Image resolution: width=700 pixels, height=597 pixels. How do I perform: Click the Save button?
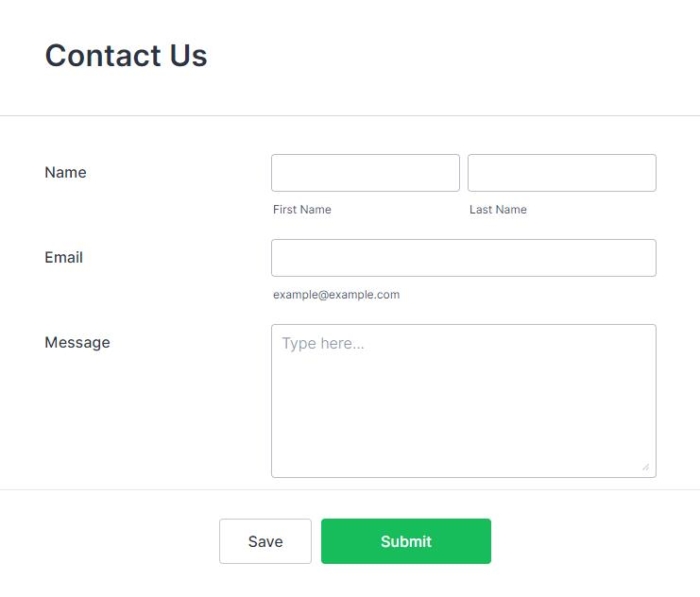(265, 541)
